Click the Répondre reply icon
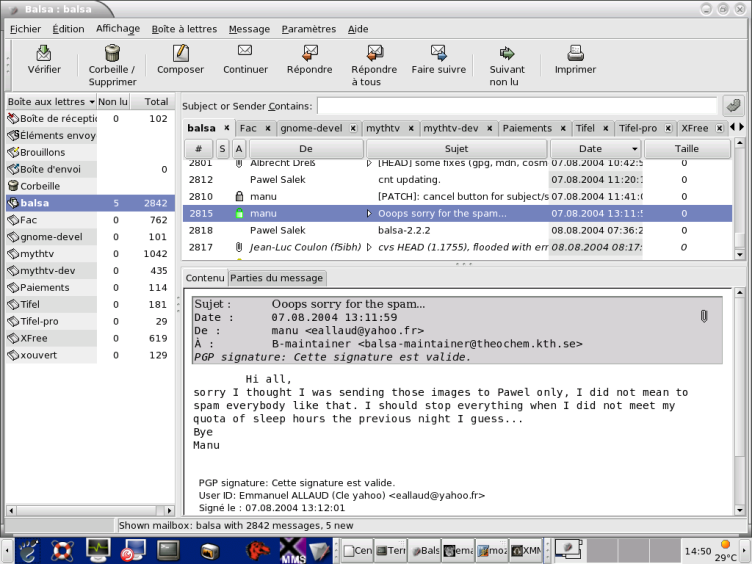Viewport: 752px width, 564px height. click(309, 53)
